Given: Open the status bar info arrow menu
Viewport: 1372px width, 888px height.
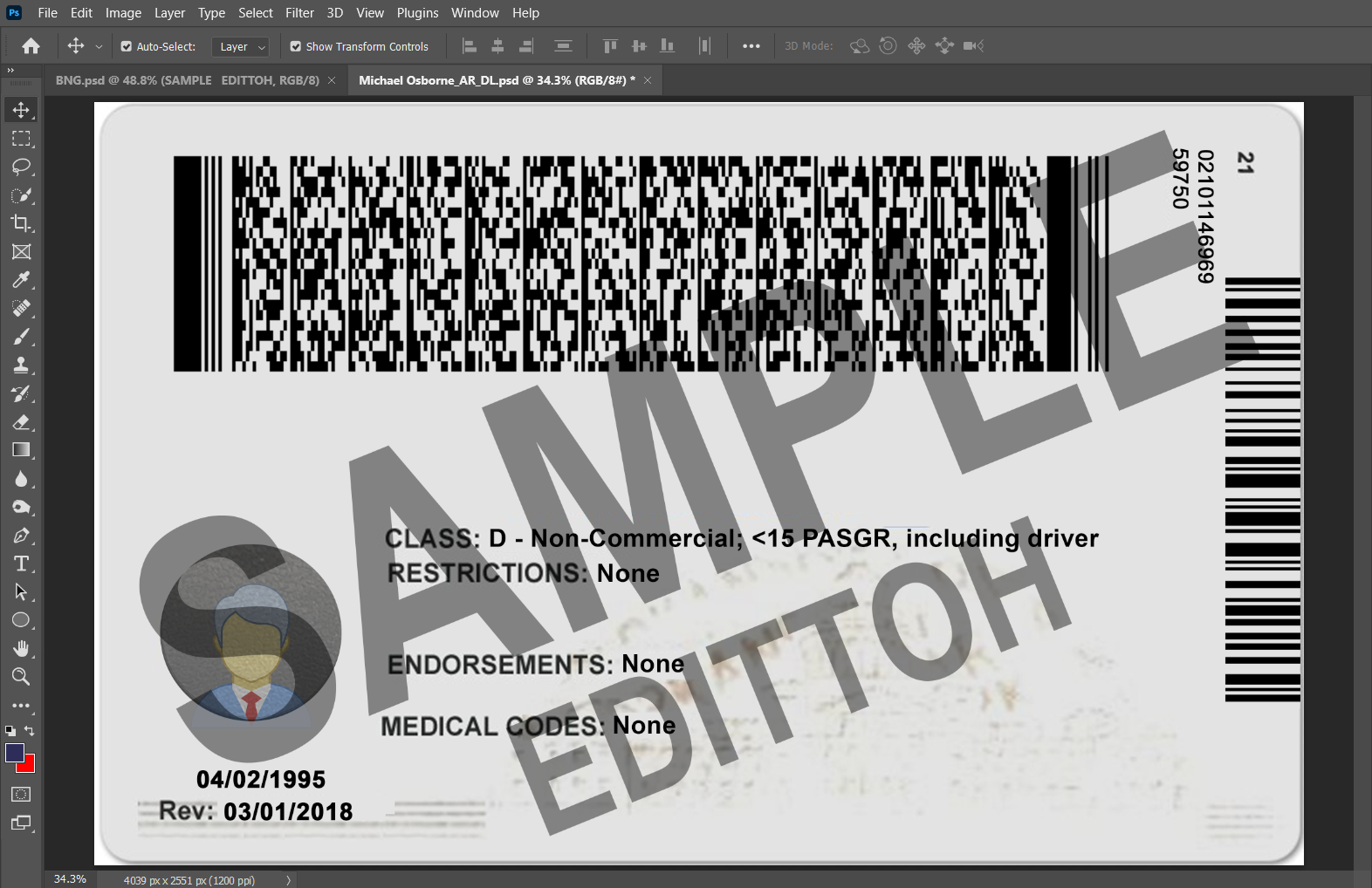Looking at the screenshot, I should (288, 880).
